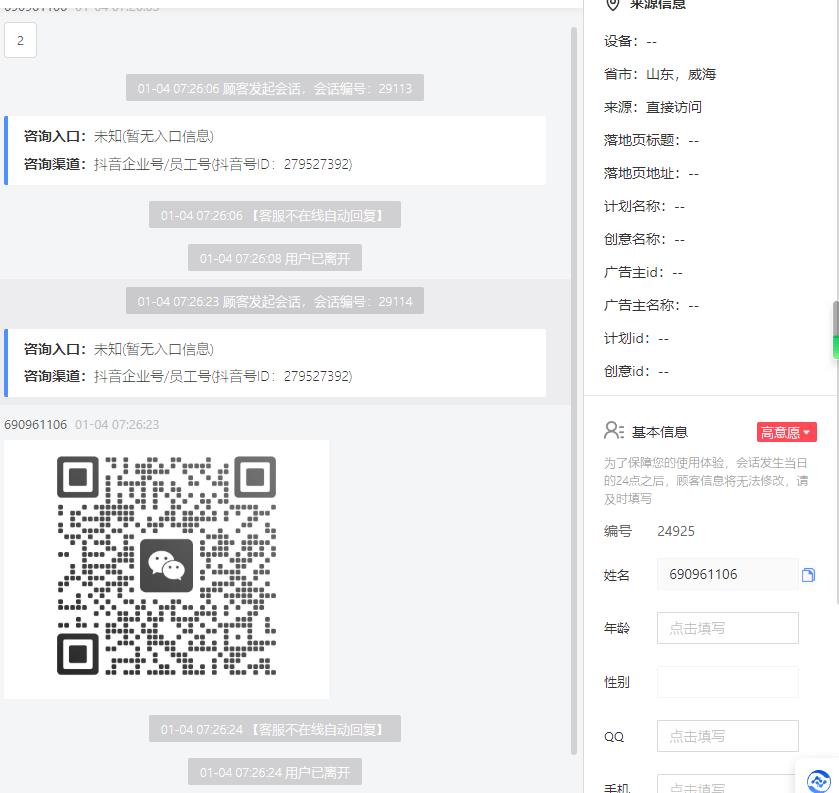Select the message bubble containing 2
The image size is (839, 793).
20,40
